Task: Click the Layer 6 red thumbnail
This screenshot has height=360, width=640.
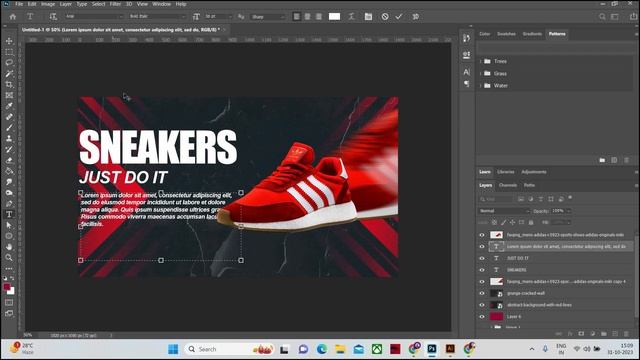Action: click(x=496, y=317)
